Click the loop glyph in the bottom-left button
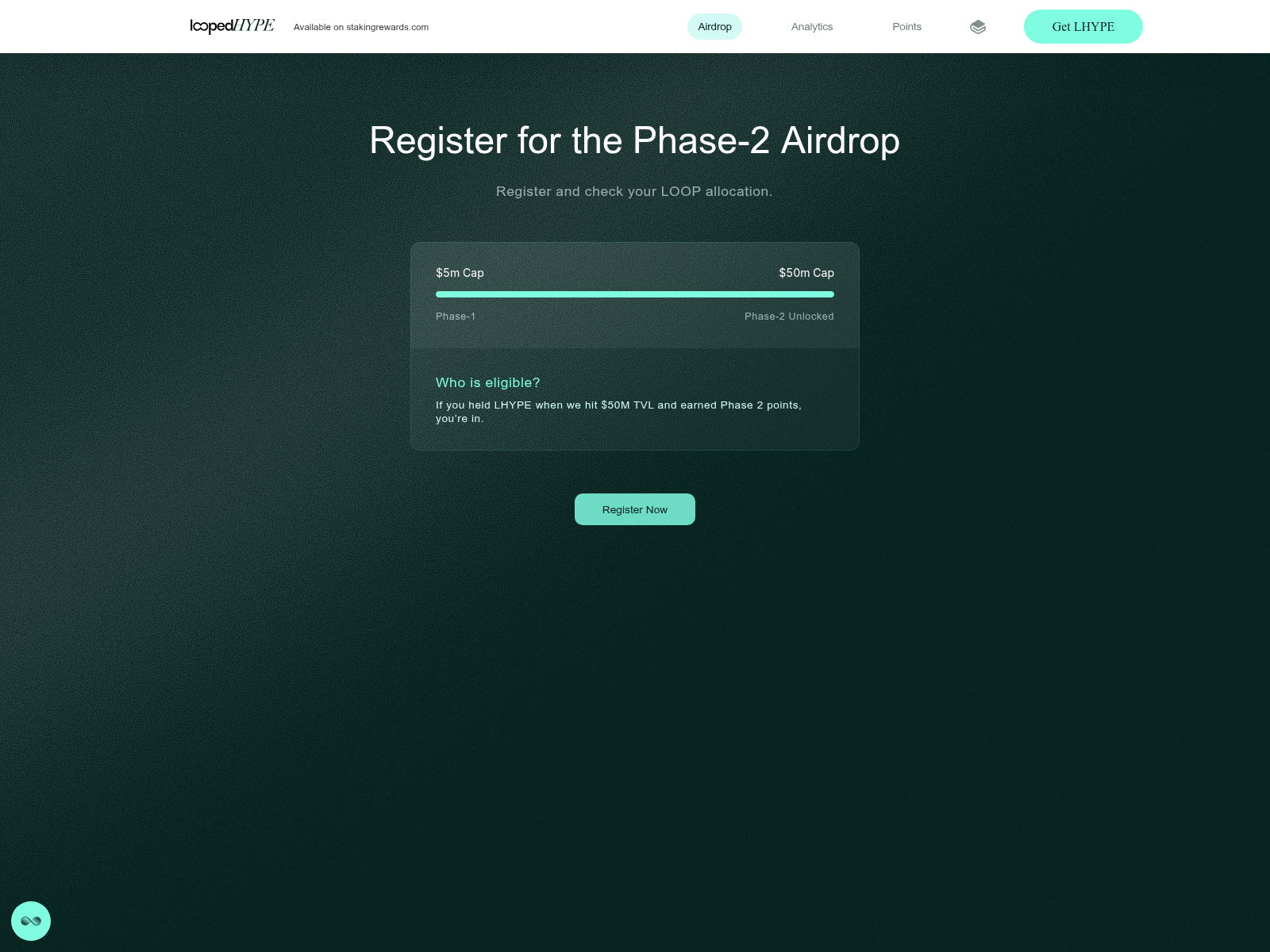Image resolution: width=1270 pixels, height=952 pixels. (x=33, y=921)
